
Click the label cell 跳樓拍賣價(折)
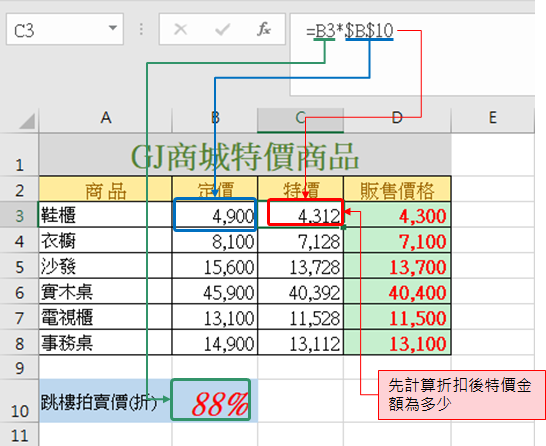(105, 401)
